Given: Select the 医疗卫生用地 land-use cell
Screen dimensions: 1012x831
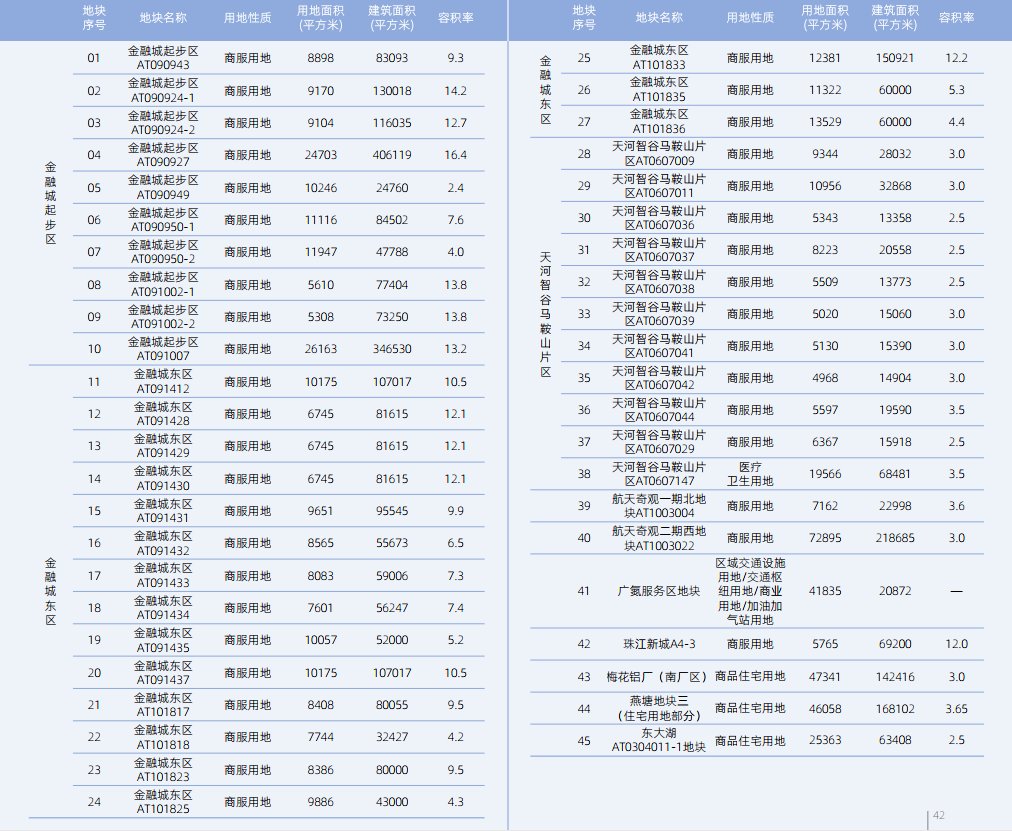Looking at the screenshot, I should 749,474.
